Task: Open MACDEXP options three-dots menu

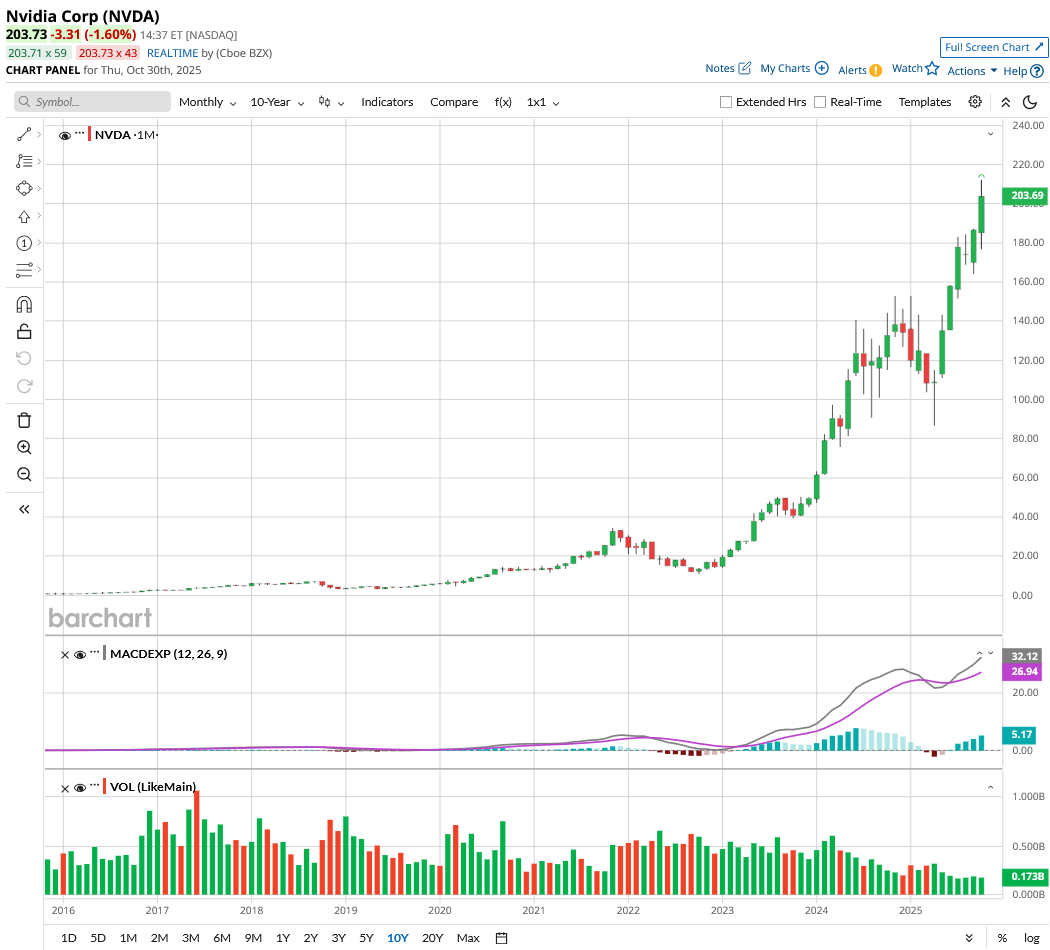Action: [x=94, y=652]
